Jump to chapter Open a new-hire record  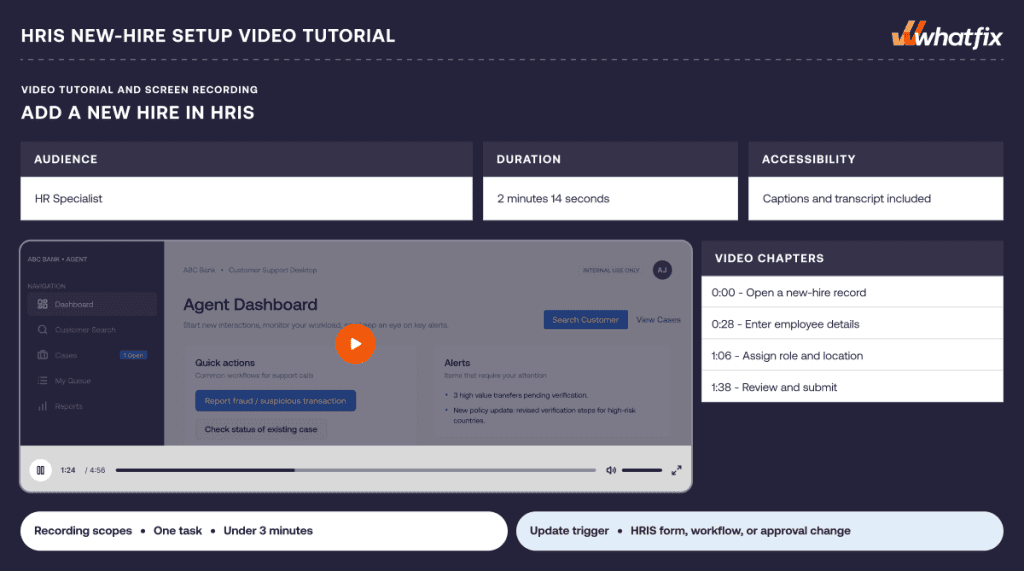[x=852, y=293]
